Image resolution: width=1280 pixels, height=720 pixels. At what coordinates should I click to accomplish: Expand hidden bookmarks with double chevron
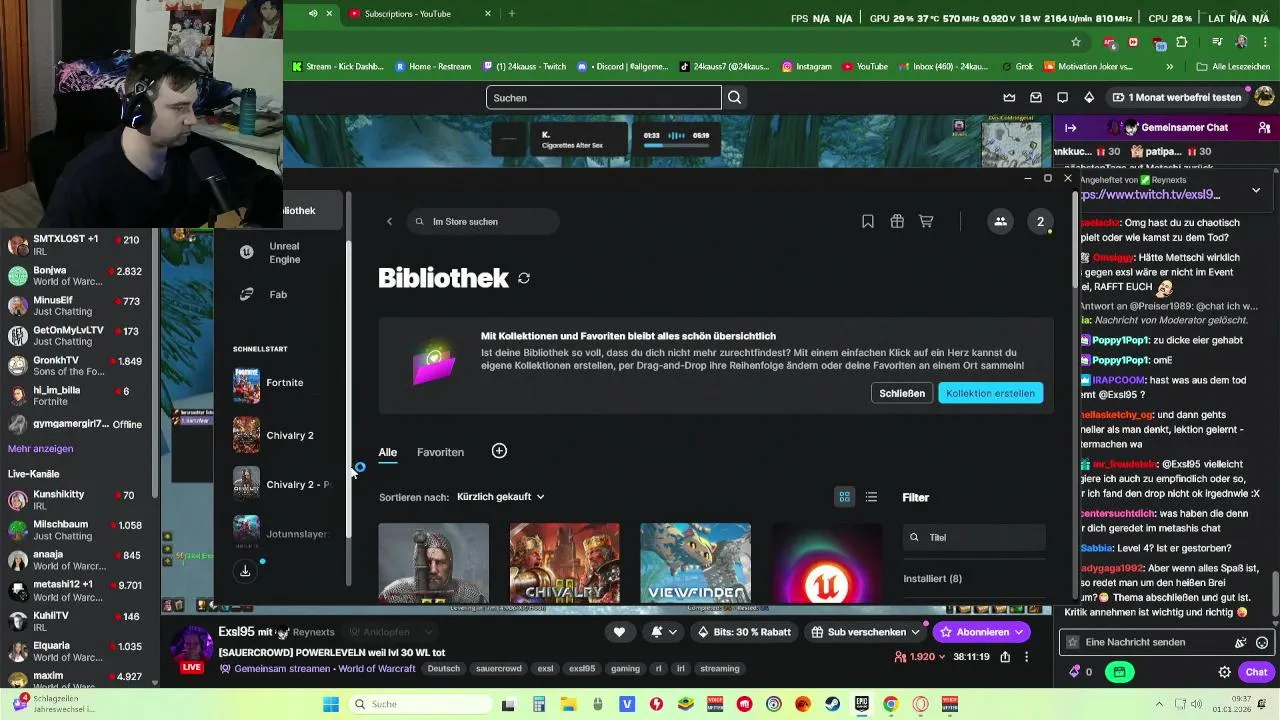click(x=1169, y=66)
